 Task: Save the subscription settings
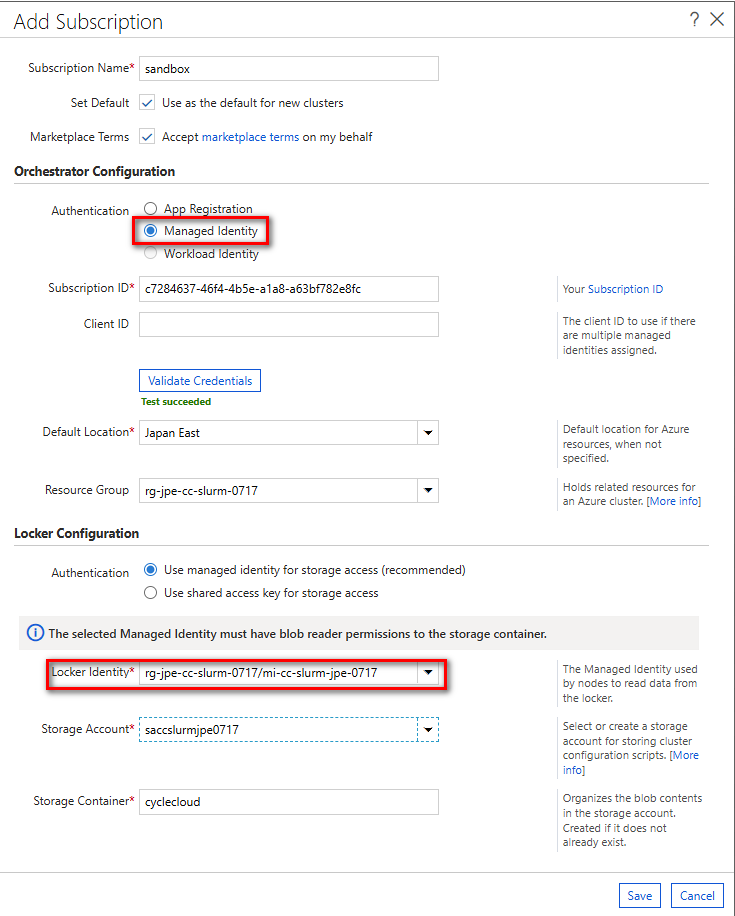[x=640, y=896]
